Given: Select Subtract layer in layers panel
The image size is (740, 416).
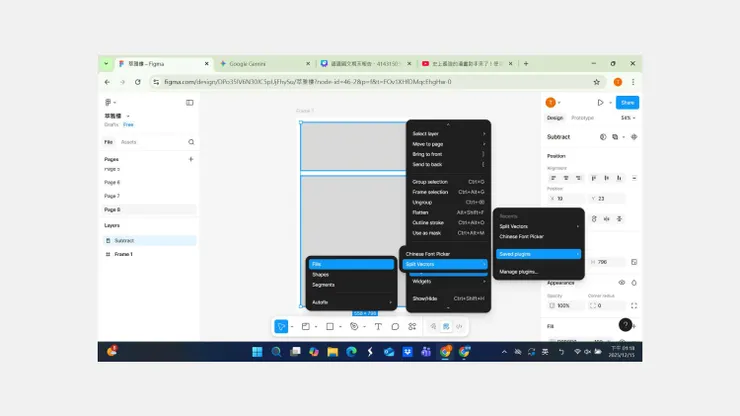Looking at the screenshot, I should [149, 241].
